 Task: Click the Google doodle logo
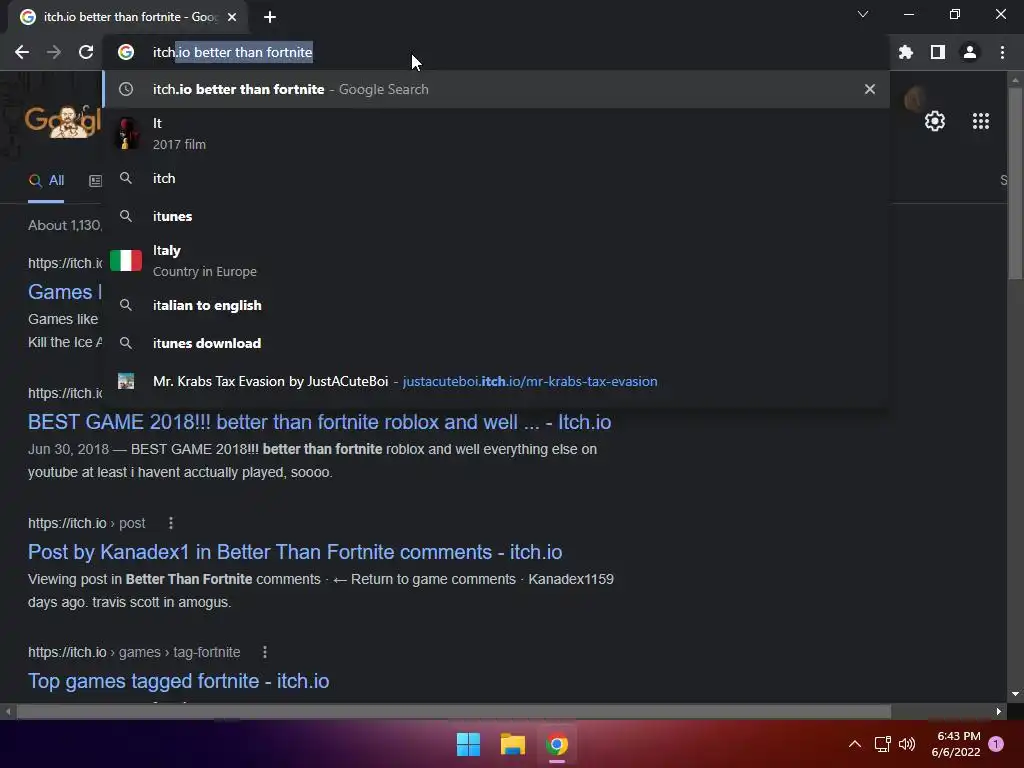(x=63, y=121)
